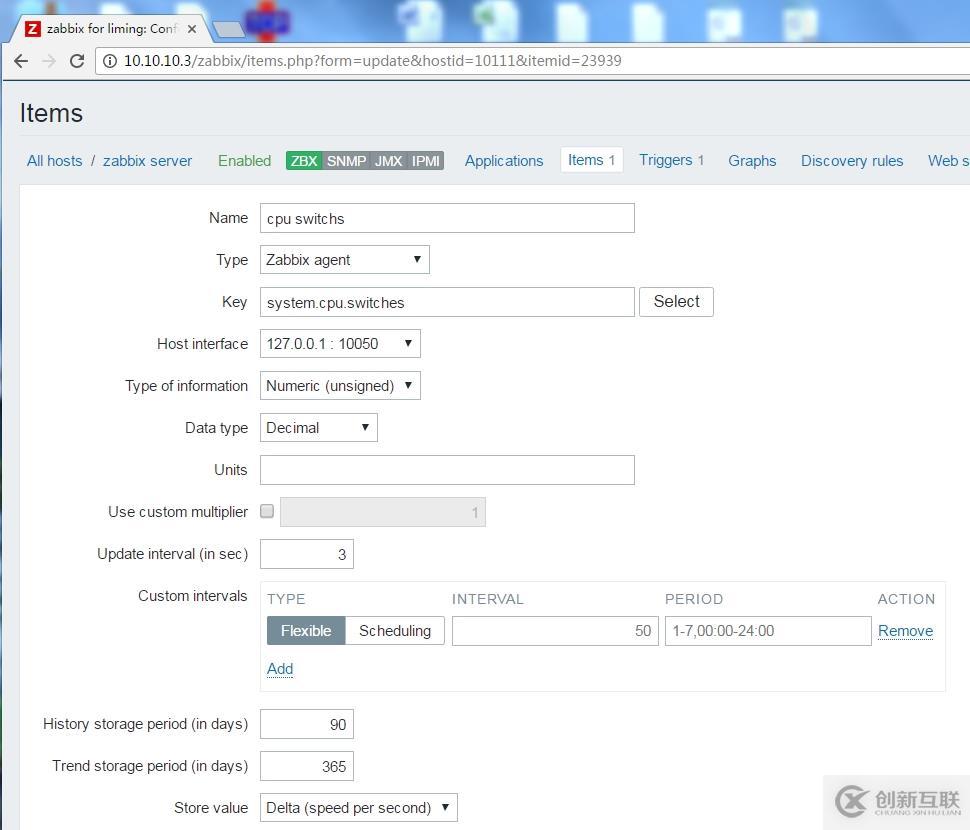Open the Discovery rules tab
The width and height of the screenshot is (970, 830).
click(x=852, y=161)
